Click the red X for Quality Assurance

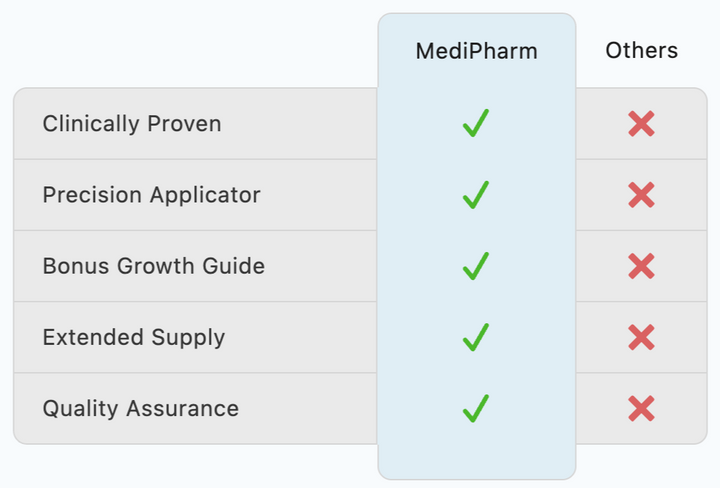(x=641, y=408)
